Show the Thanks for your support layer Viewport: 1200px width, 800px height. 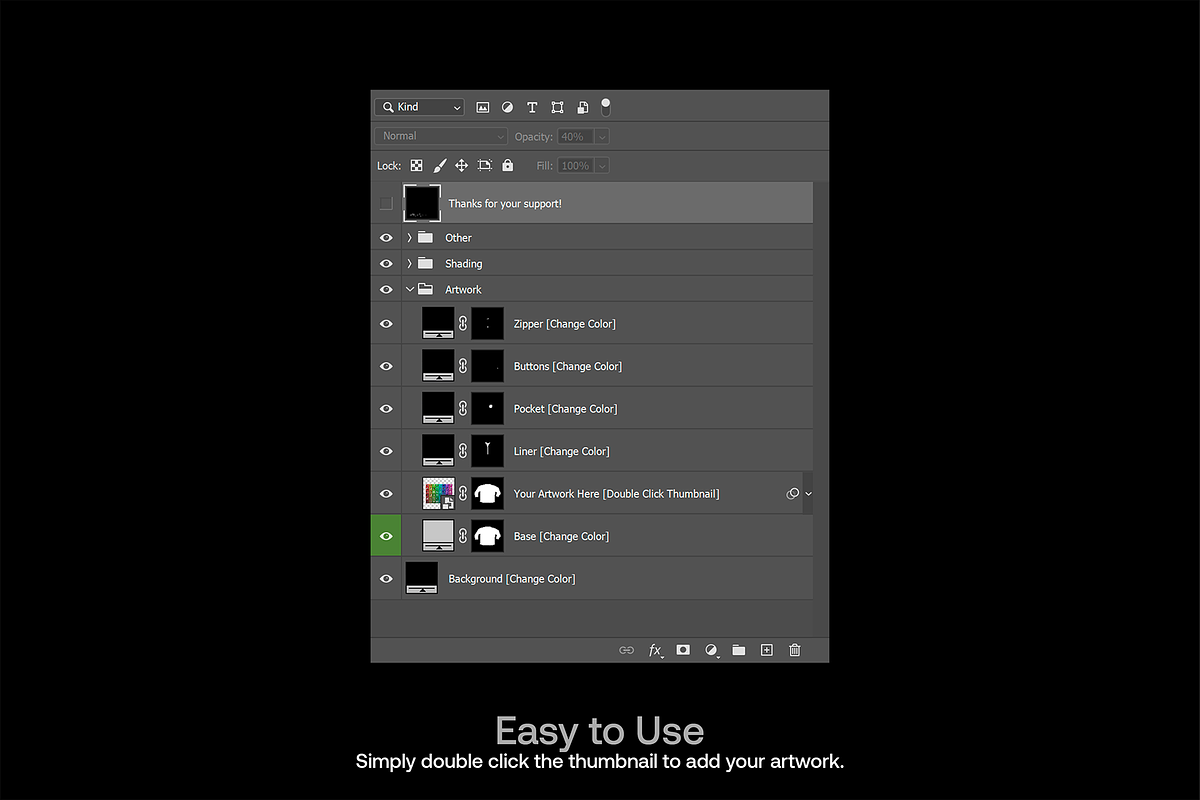(386, 203)
